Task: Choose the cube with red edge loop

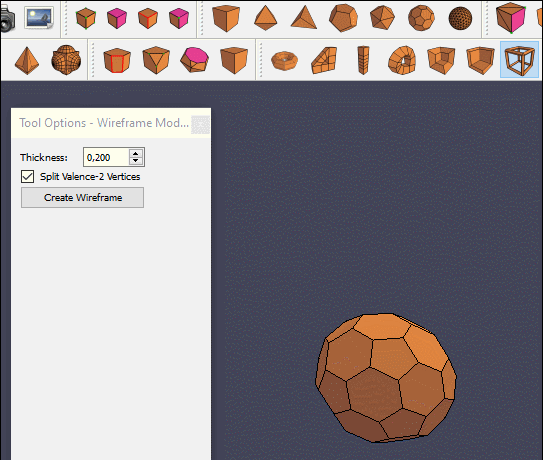Action: (x=117, y=60)
